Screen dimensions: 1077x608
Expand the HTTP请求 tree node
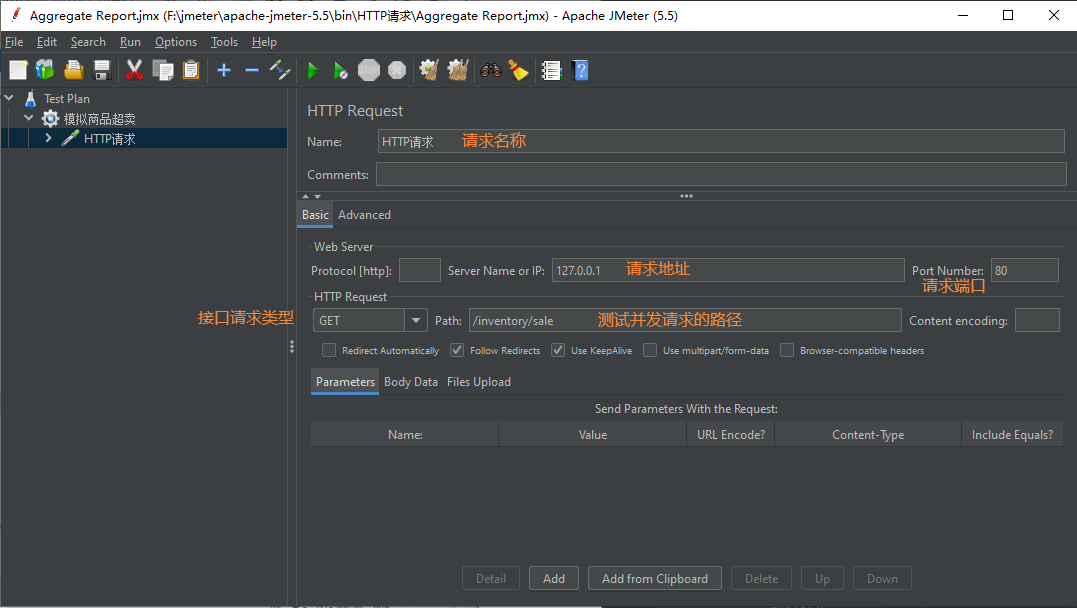pos(48,138)
